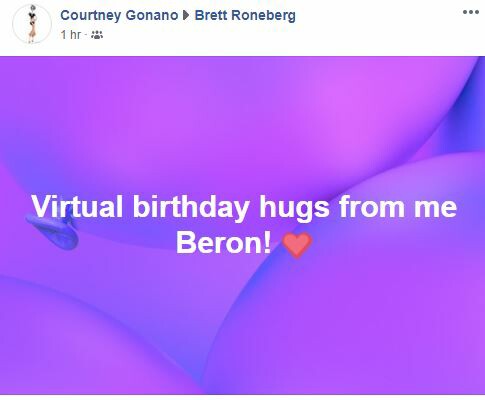The width and height of the screenshot is (485, 400).
Task: Open the post via 1 hr timestamp
Action: coord(71,35)
